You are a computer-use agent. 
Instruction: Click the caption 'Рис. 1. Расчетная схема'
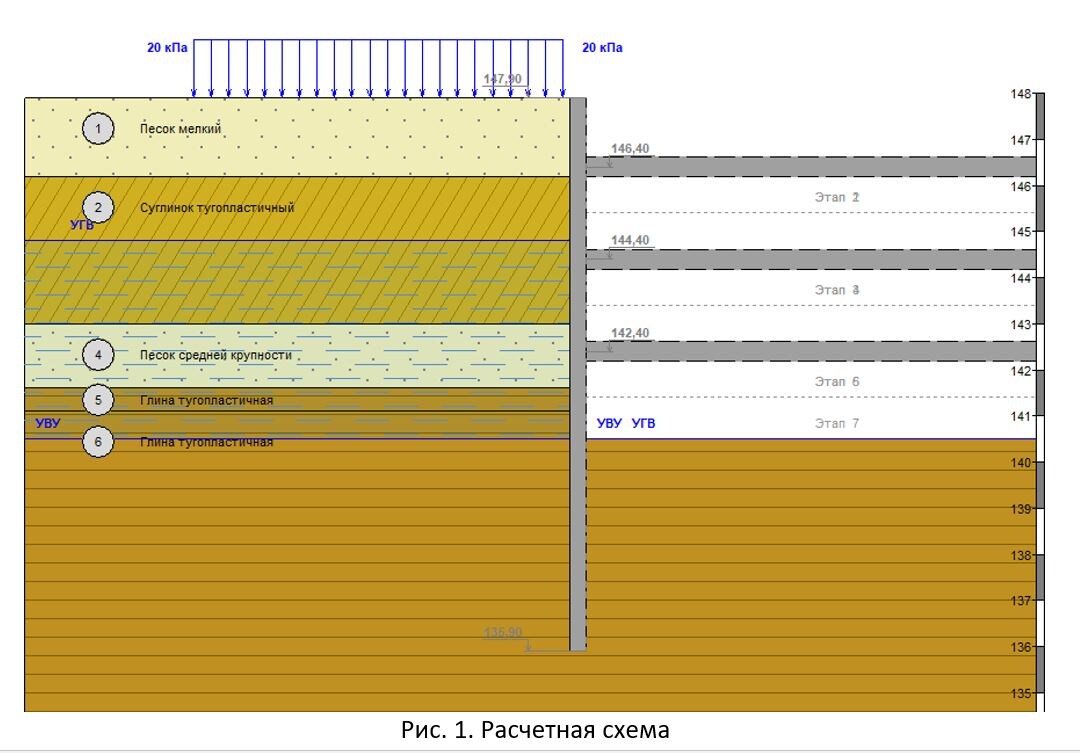point(535,730)
